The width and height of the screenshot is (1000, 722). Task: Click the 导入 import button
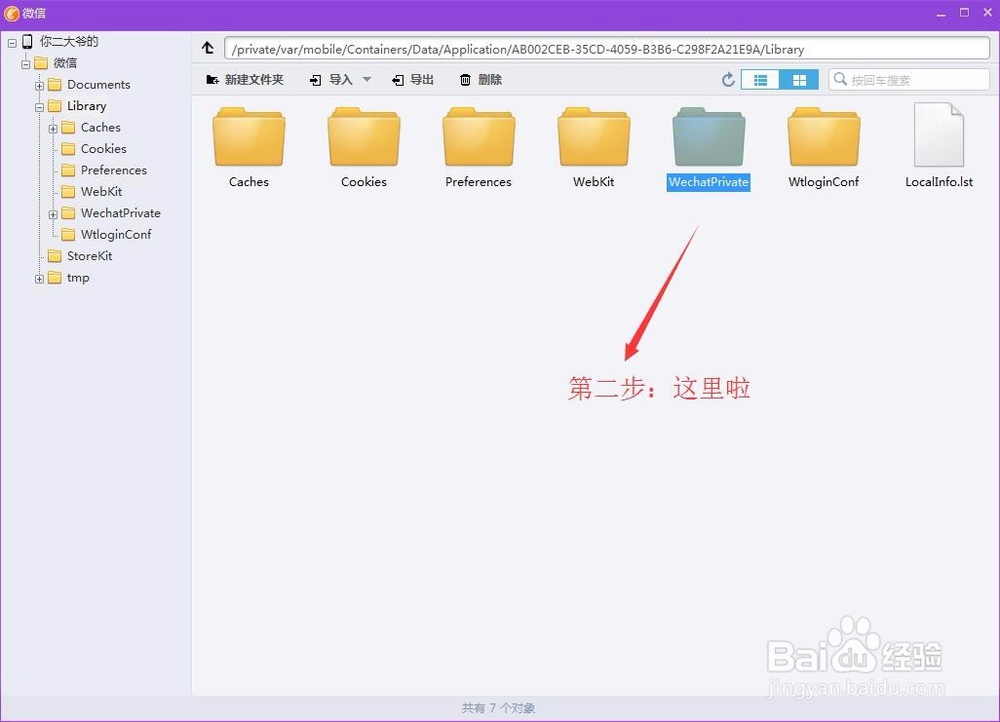[x=332, y=80]
